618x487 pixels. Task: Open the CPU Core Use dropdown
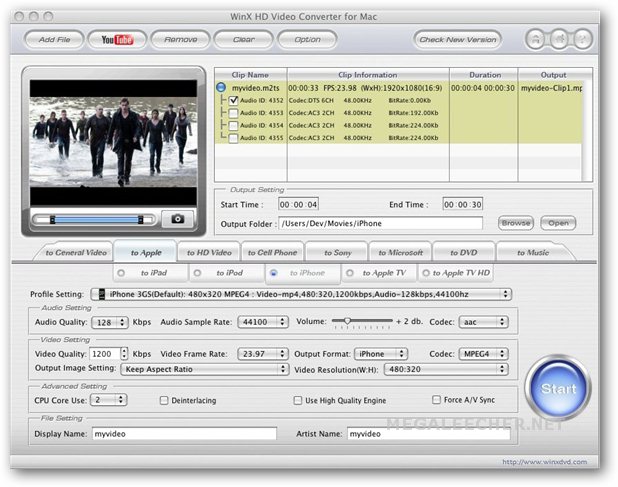(x=108, y=400)
